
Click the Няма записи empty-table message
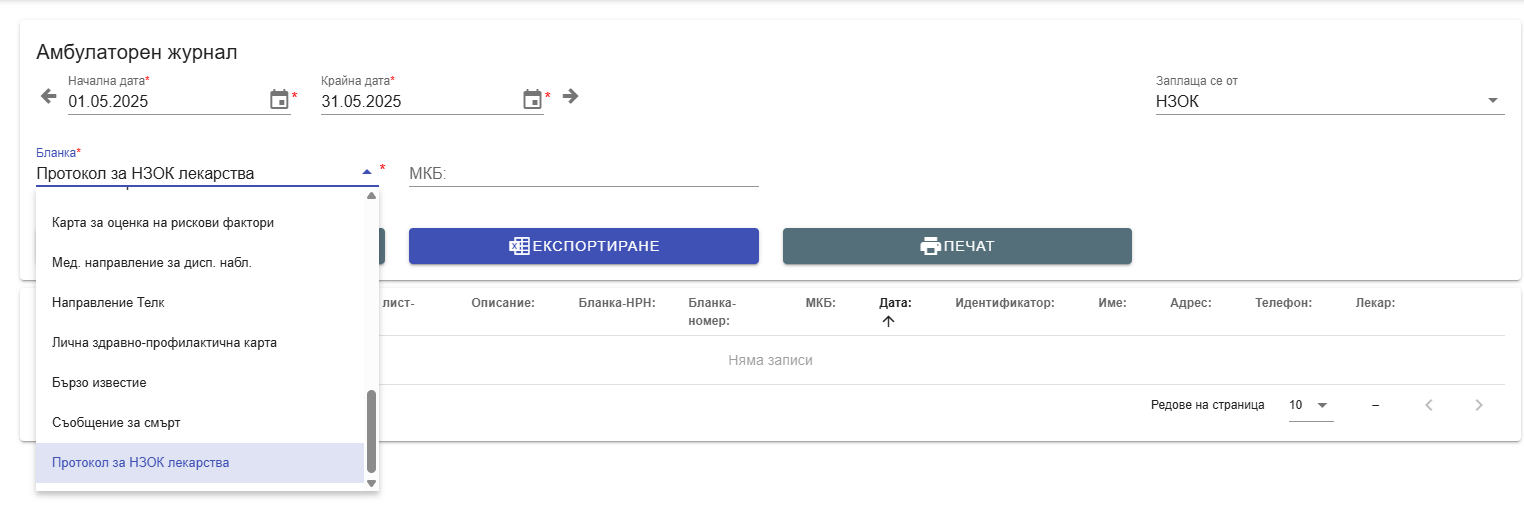point(770,360)
